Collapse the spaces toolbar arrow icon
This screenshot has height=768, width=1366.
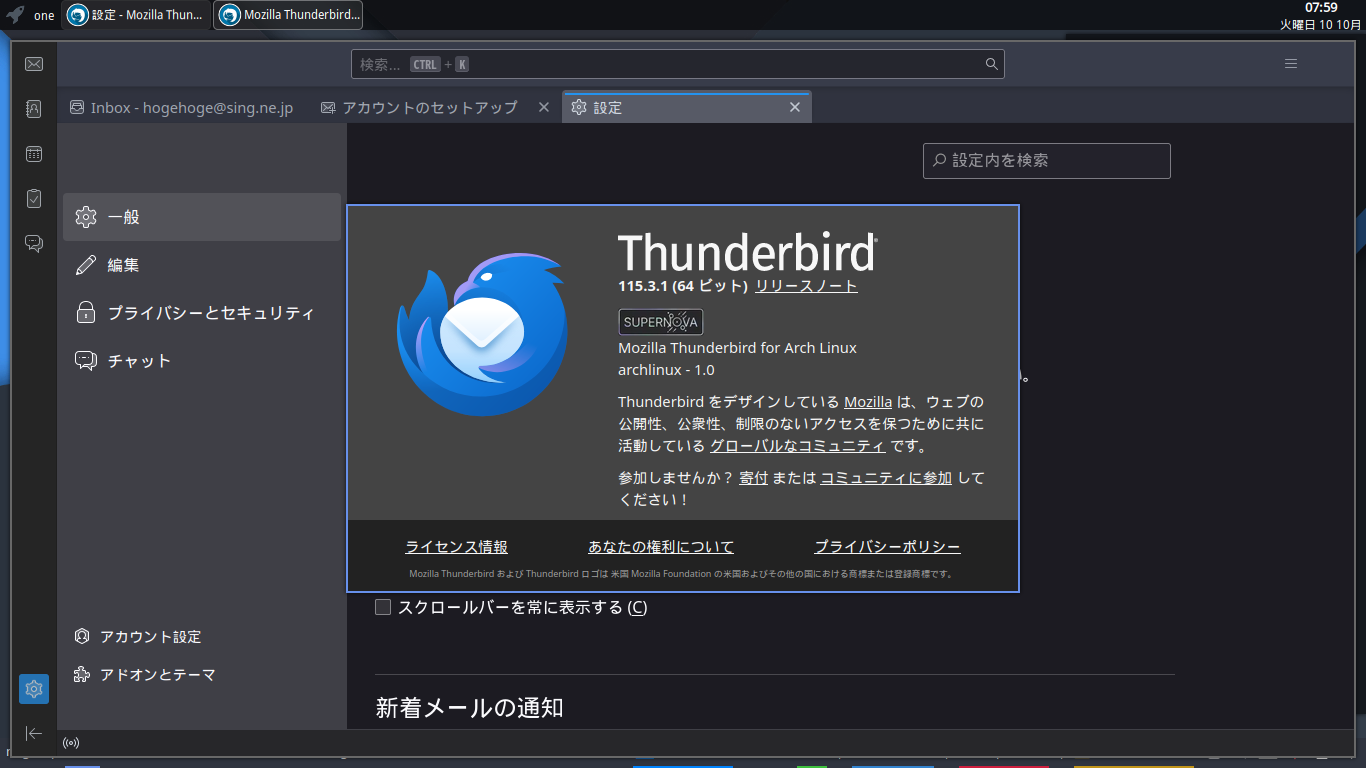34,733
